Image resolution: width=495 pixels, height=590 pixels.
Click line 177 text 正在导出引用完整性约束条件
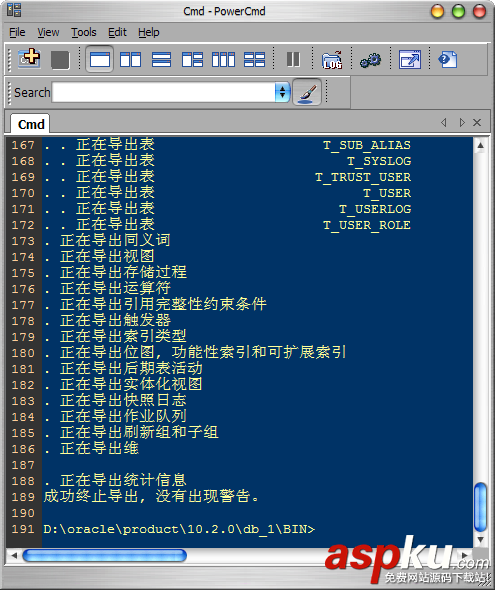(x=163, y=304)
